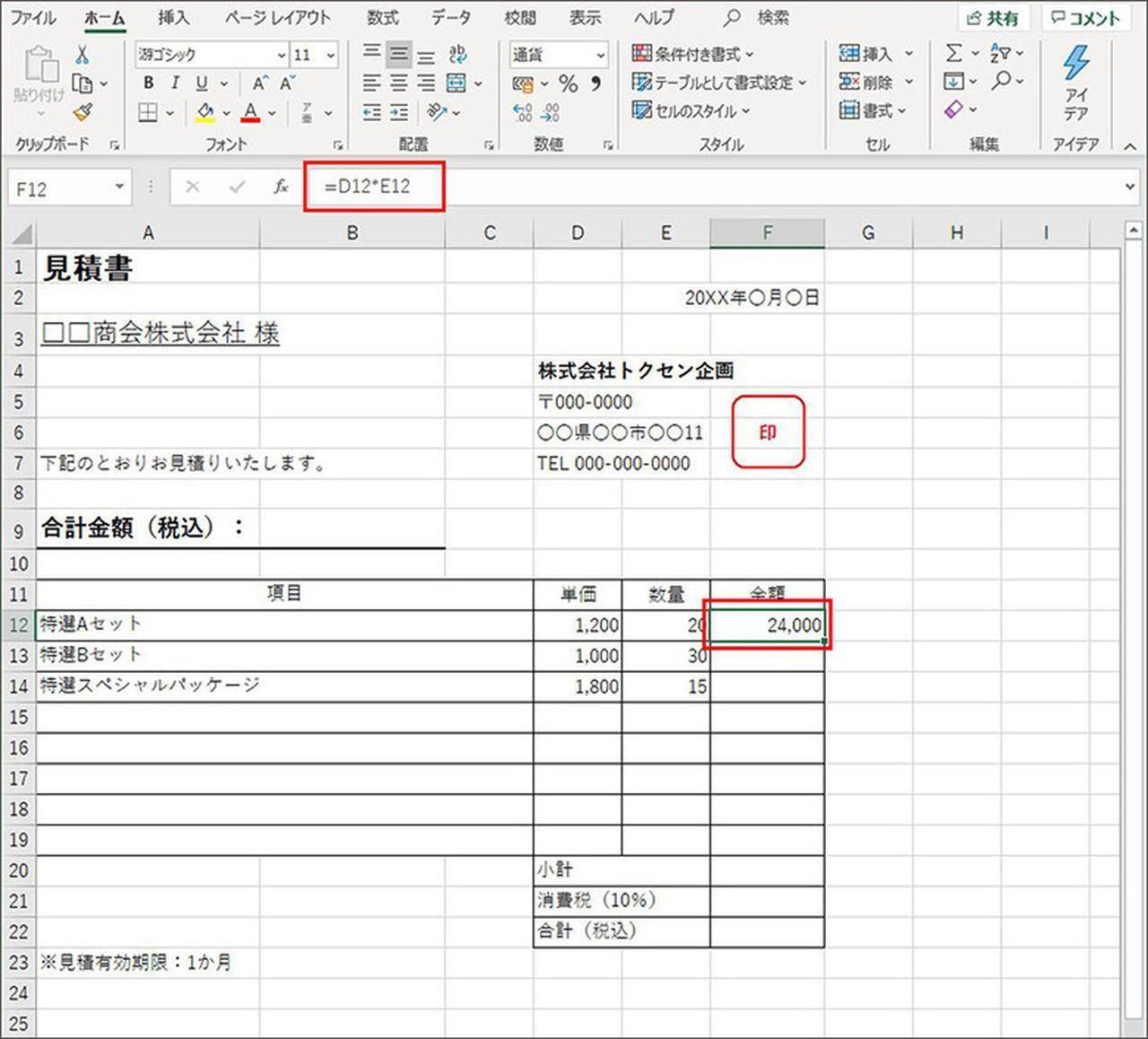Viewport: 1148px width, 1039px height.
Task: Open the font color dropdown arrow
Action: tap(272, 114)
